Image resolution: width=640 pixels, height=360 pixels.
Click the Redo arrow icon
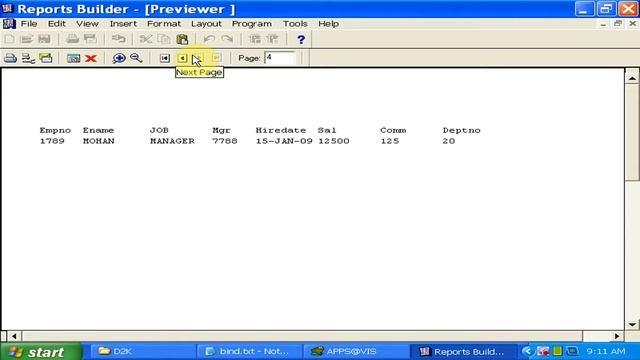click(227, 39)
